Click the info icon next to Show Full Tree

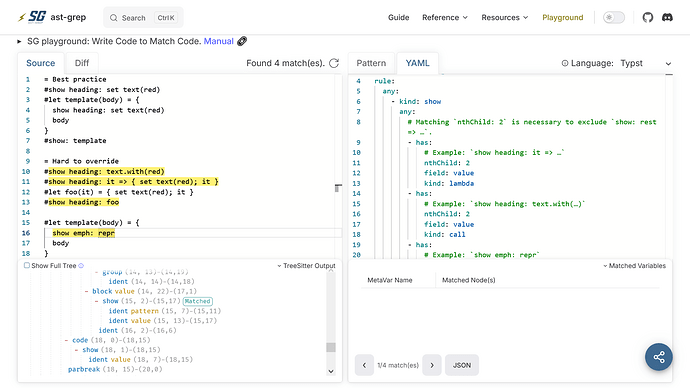click(81, 266)
